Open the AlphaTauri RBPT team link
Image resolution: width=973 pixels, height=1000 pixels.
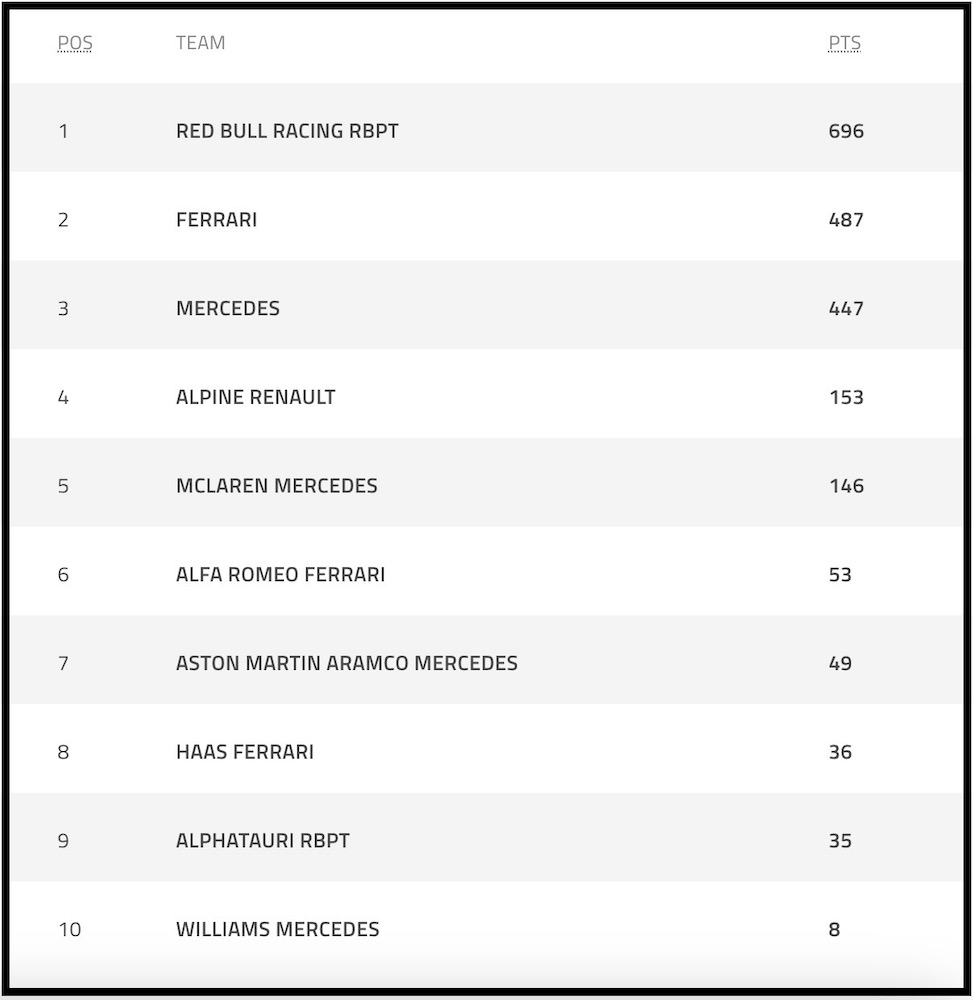(262, 840)
